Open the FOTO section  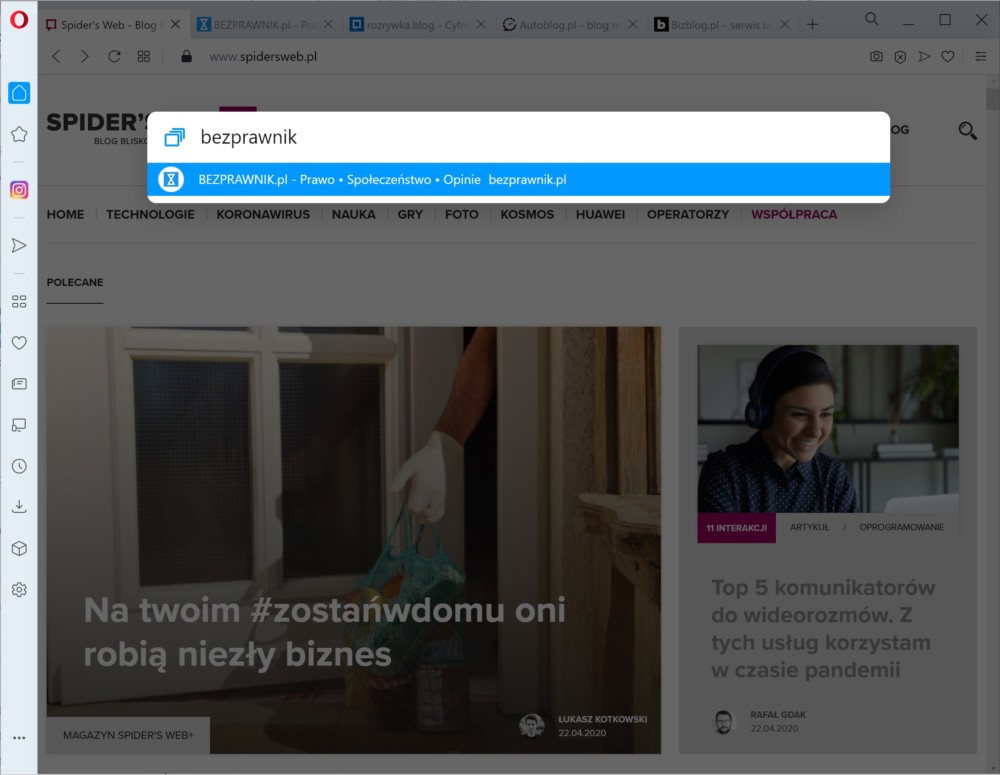point(462,215)
